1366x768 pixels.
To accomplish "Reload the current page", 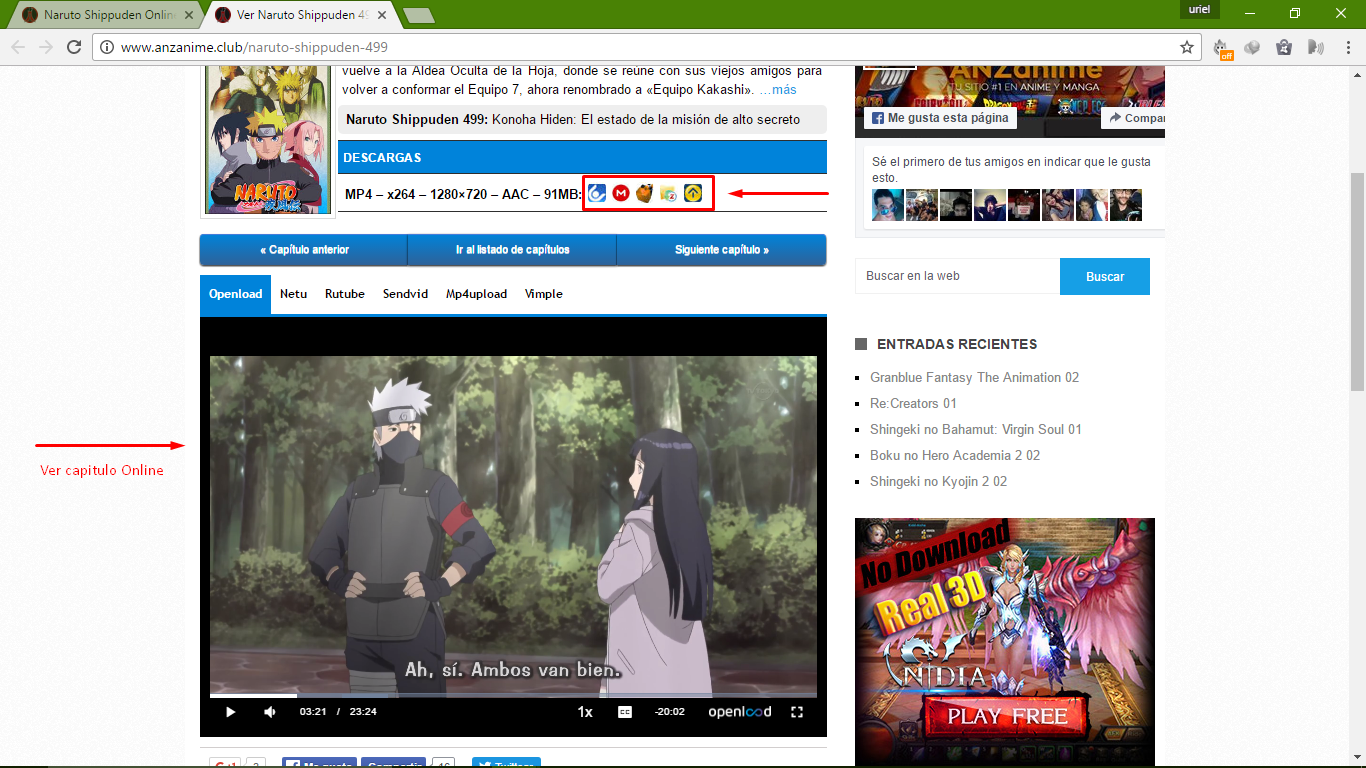I will tap(74, 47).
